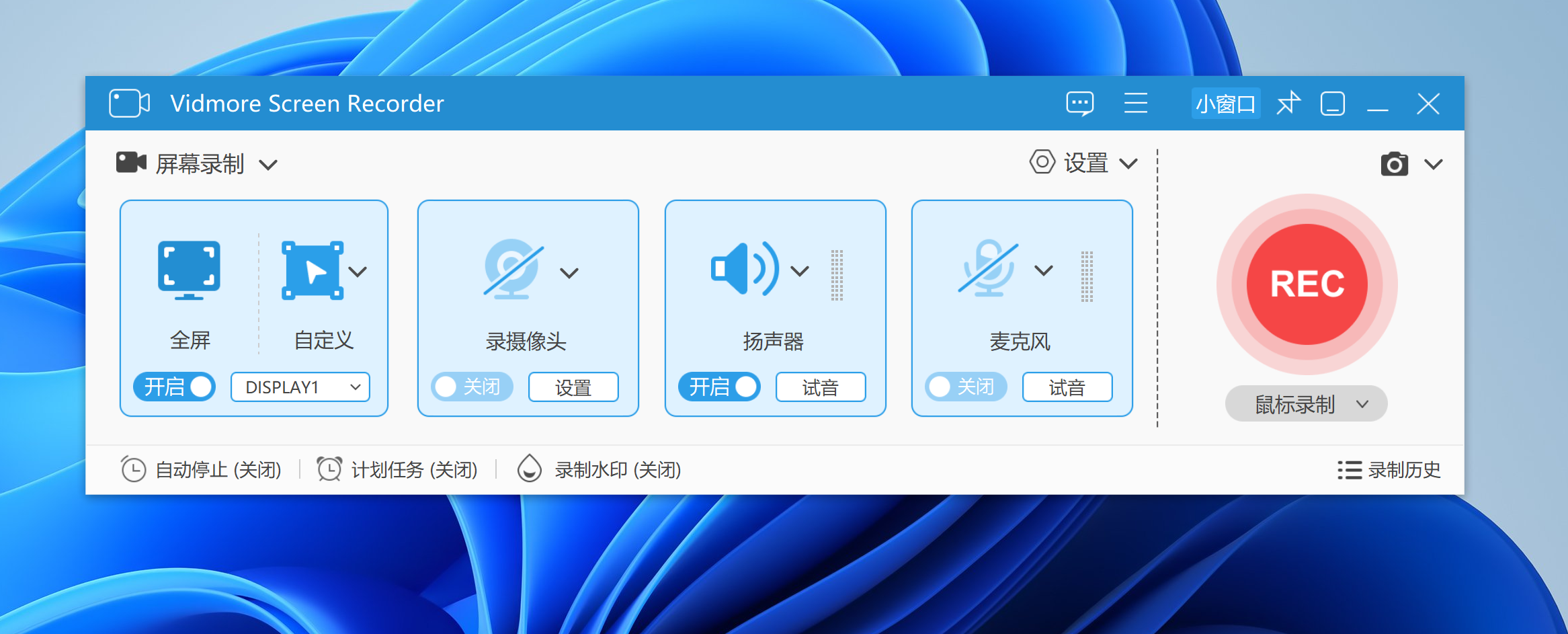Screen dimensions: 1568x634
Task: Expand the microphone device dropdown arrow
Action: [x=1044, y=270]
